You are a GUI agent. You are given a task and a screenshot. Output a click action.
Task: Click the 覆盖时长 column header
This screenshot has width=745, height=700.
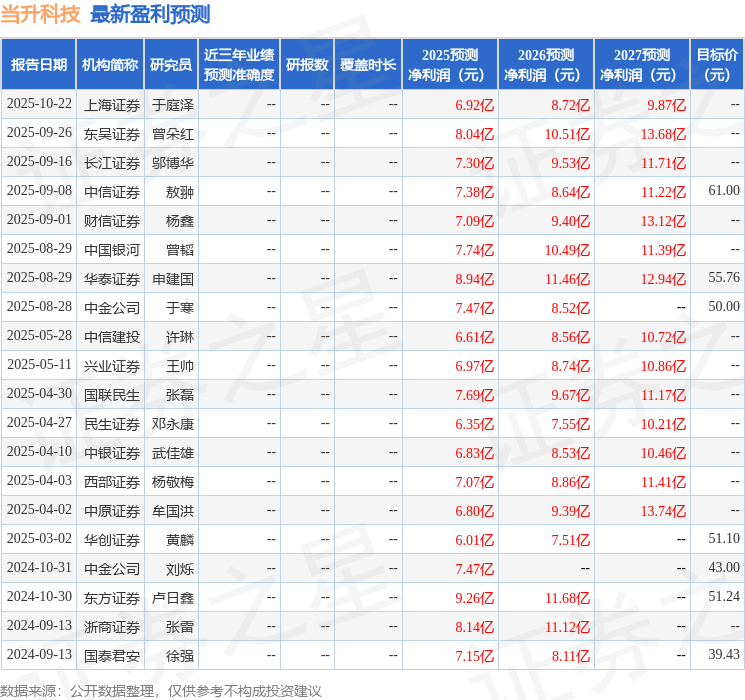tap(368, 65)
